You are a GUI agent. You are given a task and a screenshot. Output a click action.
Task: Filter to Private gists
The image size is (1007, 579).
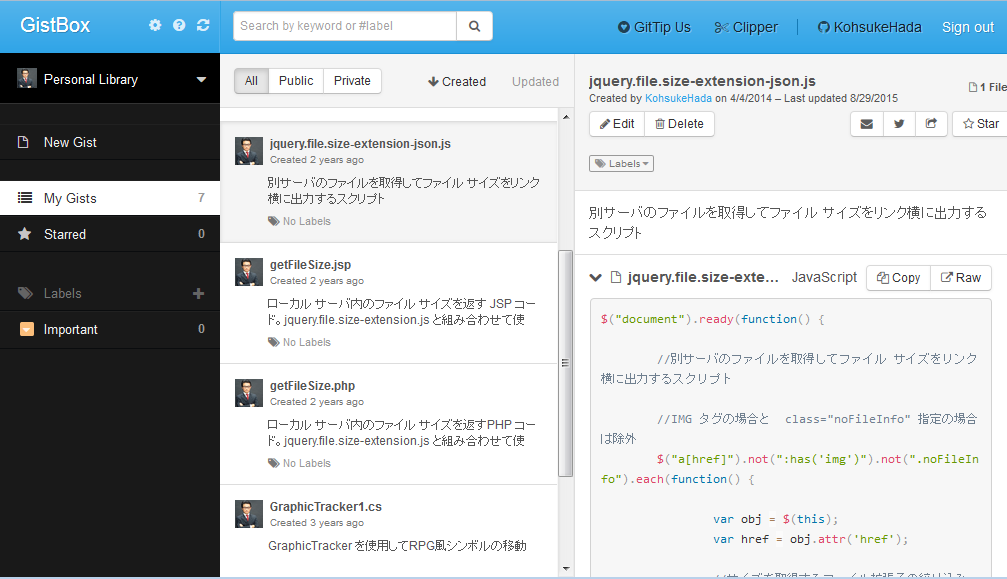(x=352, y=81)
